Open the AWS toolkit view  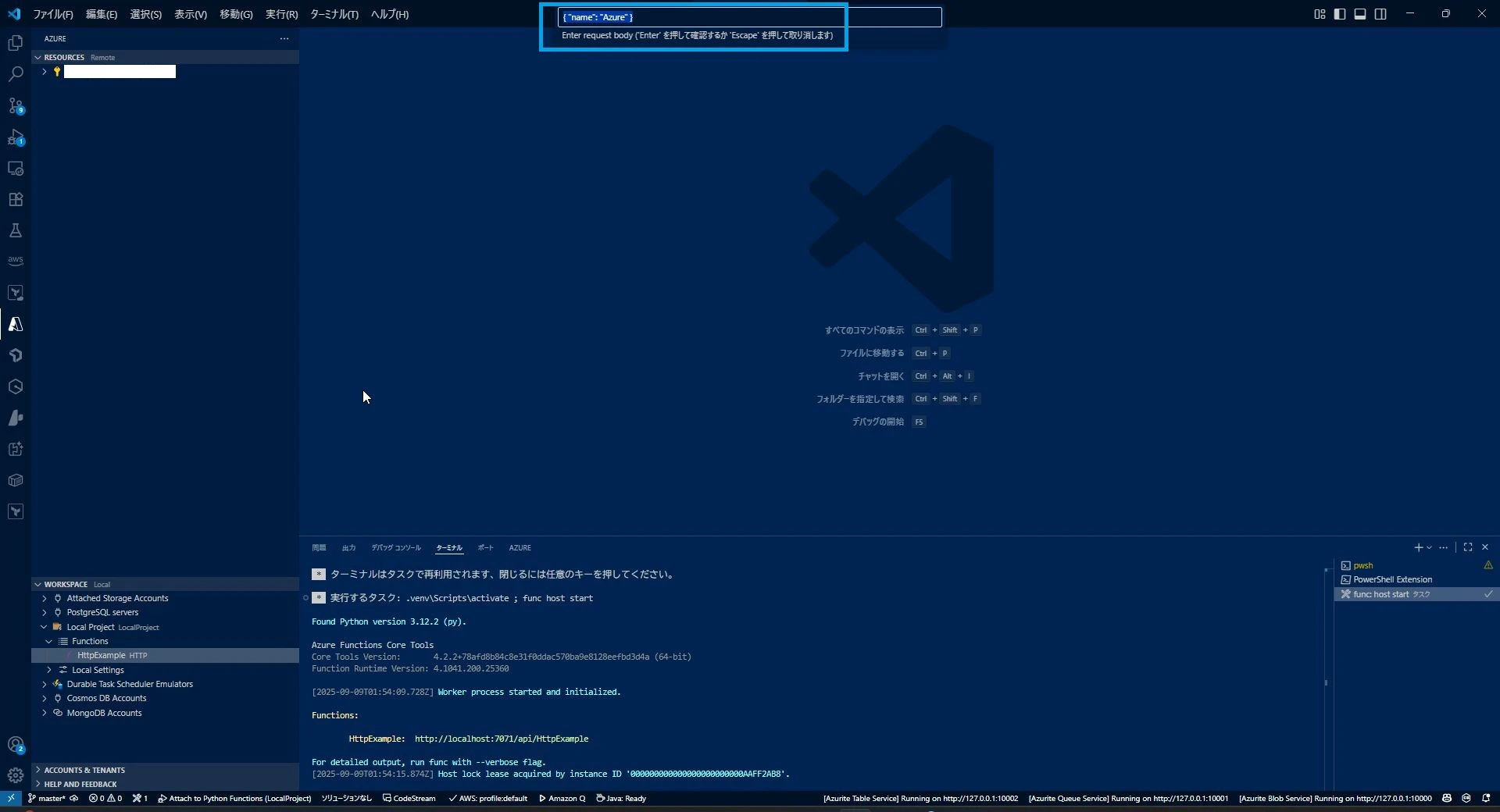(16, 261)
